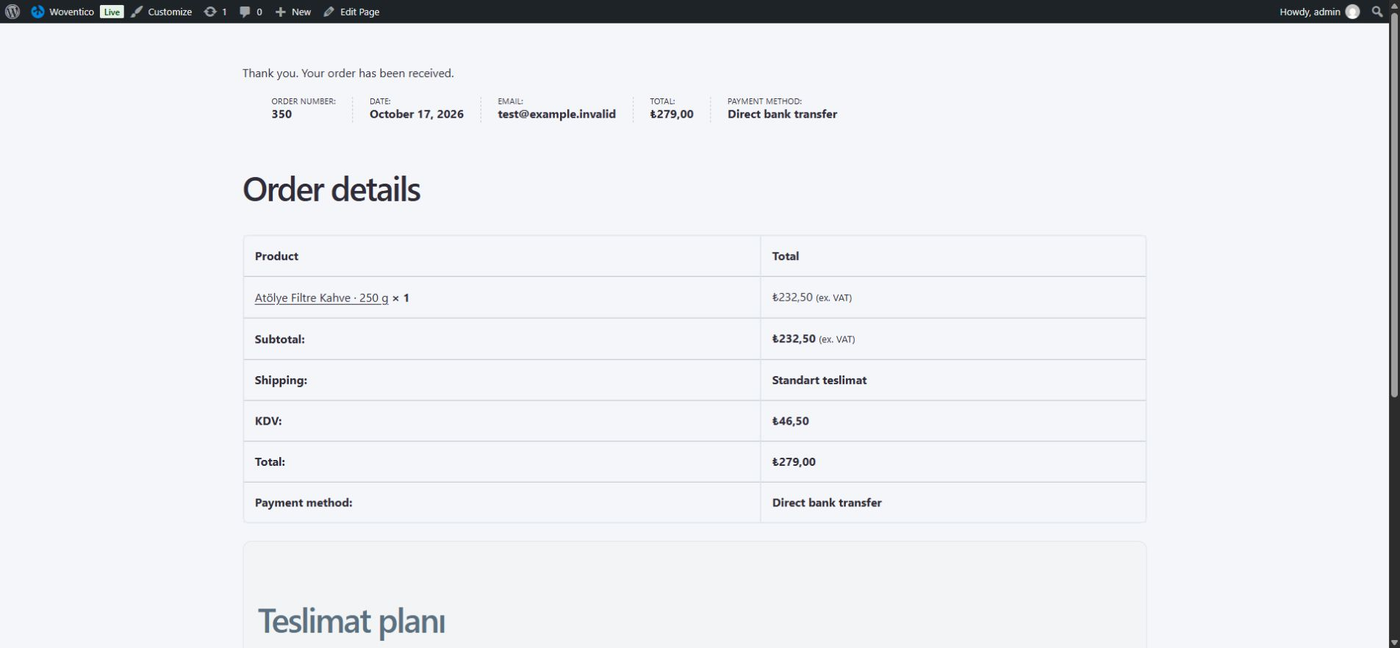Image resolution: width=1400 pixels, height=648 pixels.
Task: Click the test@example.invalid email text
Action: 557,114
